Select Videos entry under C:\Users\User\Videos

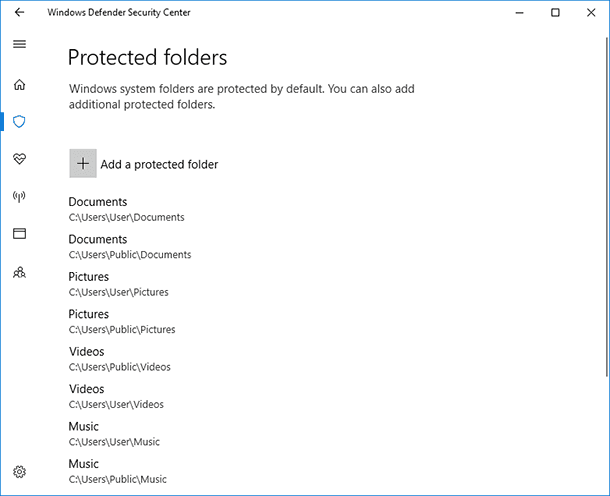tap(116, 396)
